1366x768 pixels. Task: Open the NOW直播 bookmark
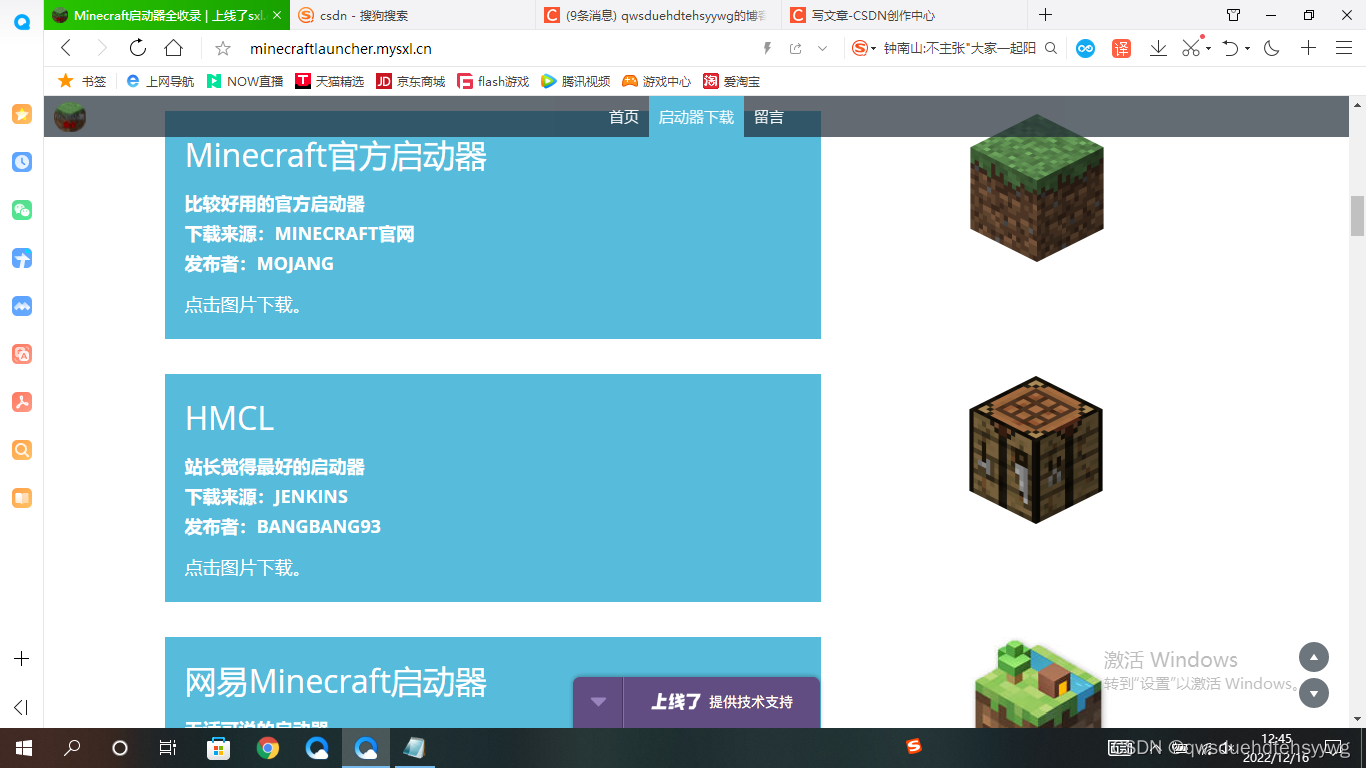pyautogui.click(x=245, y=81)
